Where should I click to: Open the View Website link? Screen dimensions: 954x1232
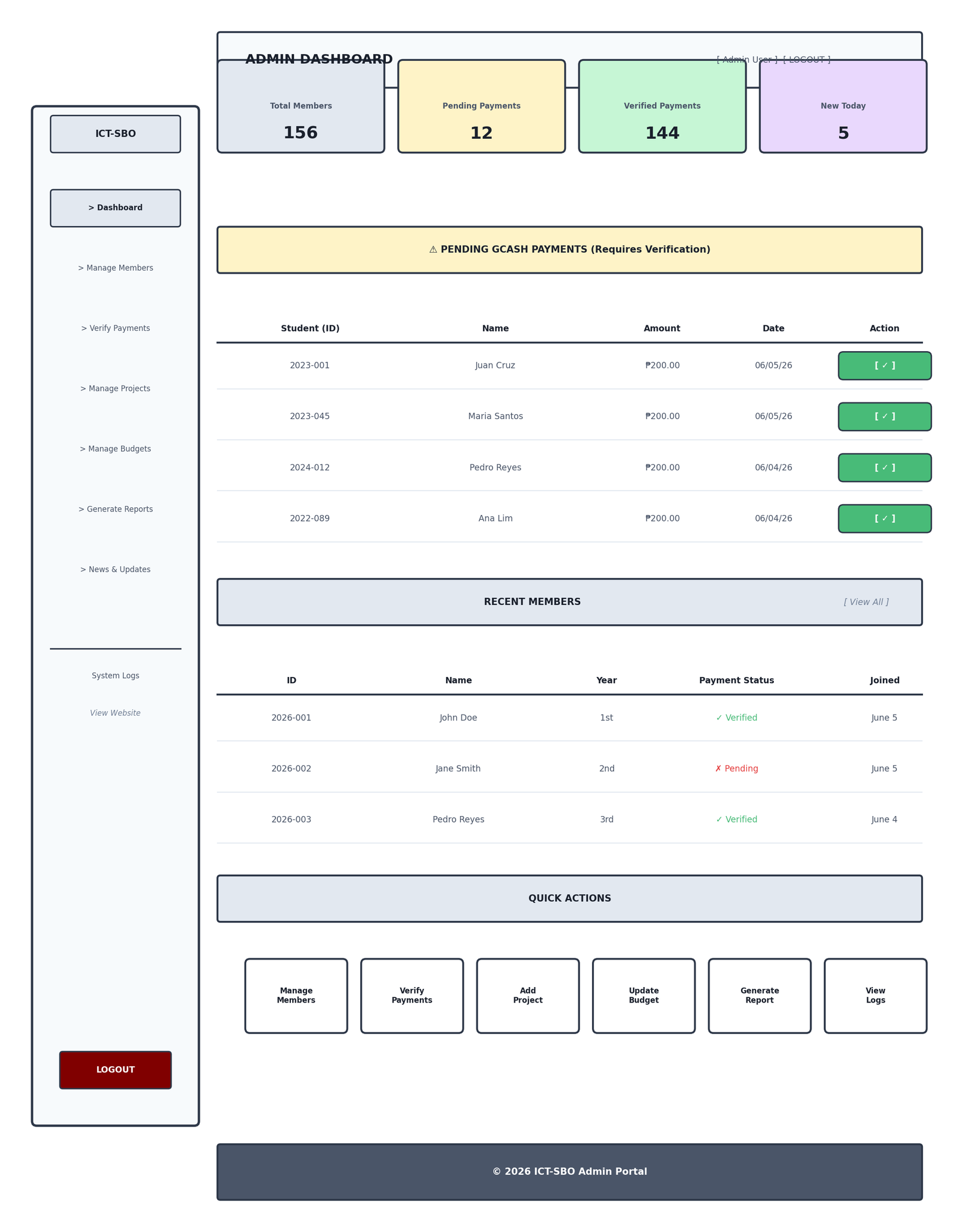(115, 713)
